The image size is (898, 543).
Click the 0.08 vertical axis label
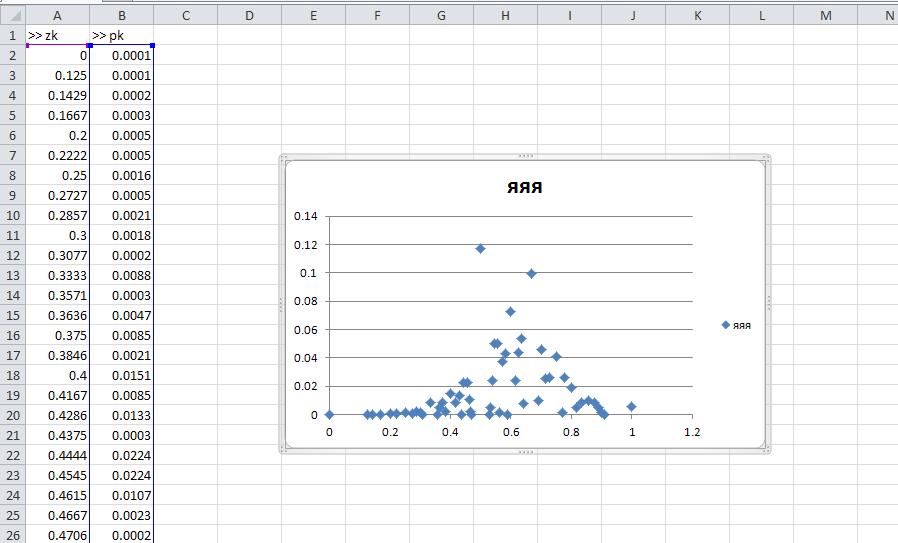305,301
